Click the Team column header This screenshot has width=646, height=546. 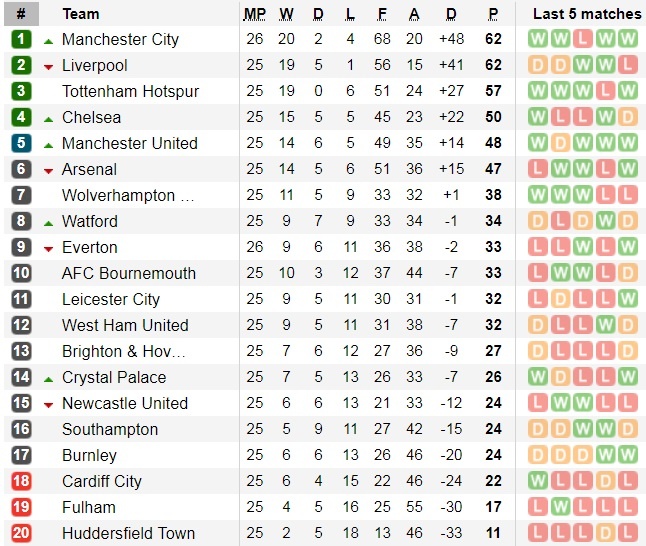81,14
